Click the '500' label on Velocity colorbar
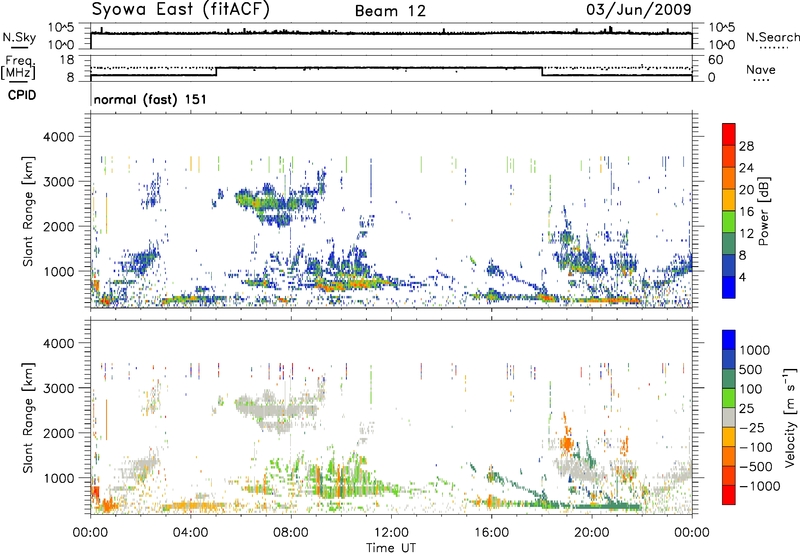800x554 pixels. (x=751, y=369)
